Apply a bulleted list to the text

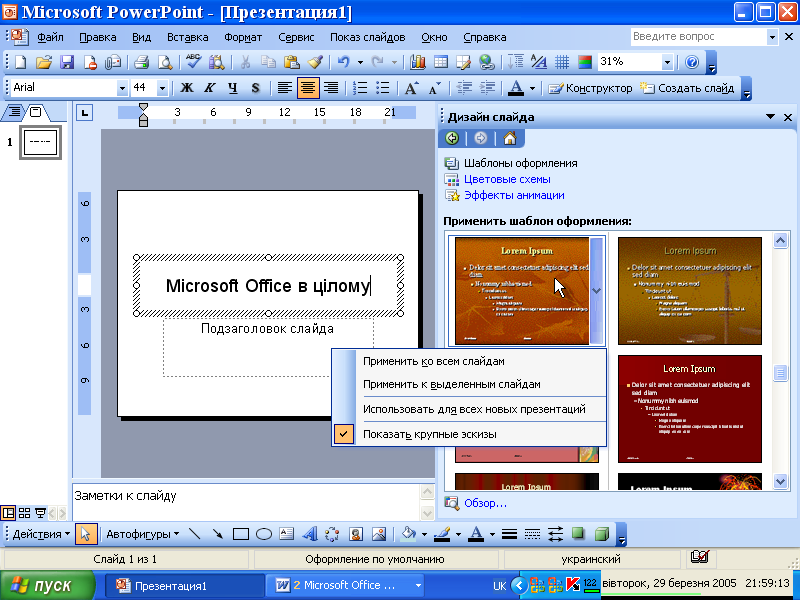coord(383,88)
